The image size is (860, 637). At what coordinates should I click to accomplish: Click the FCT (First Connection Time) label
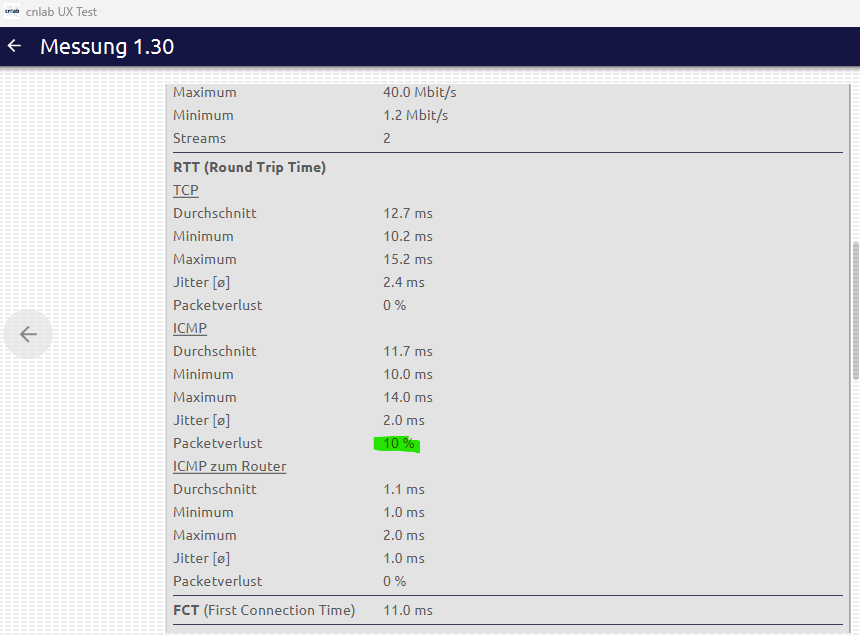[x=264, y=610]
